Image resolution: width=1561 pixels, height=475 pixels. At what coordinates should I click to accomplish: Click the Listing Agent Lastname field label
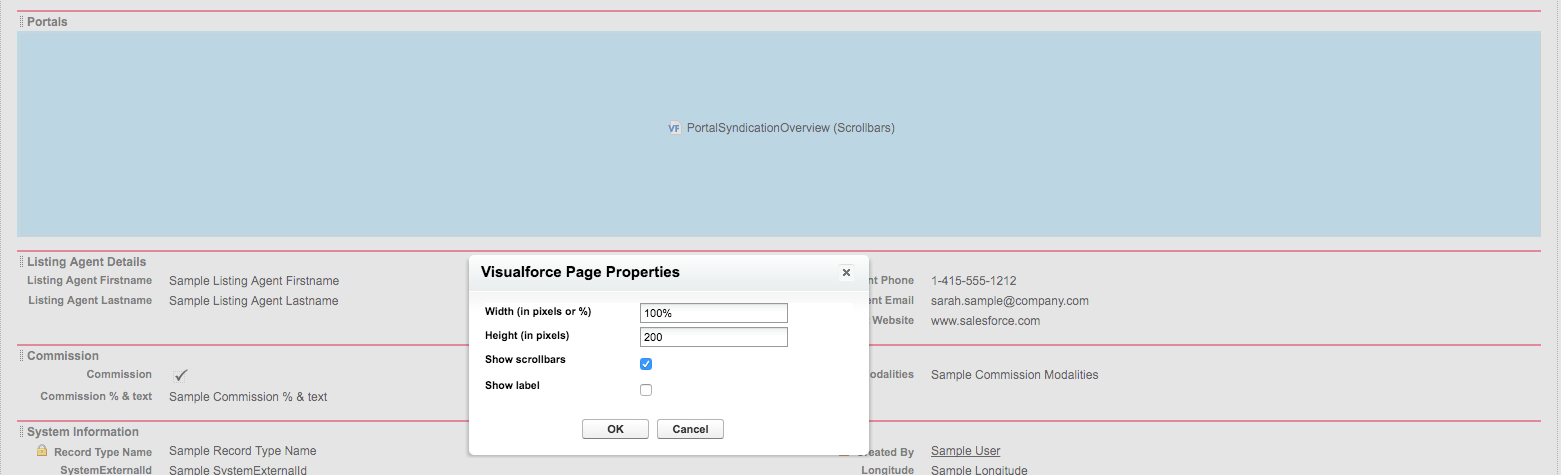click(x=90, y=300)
